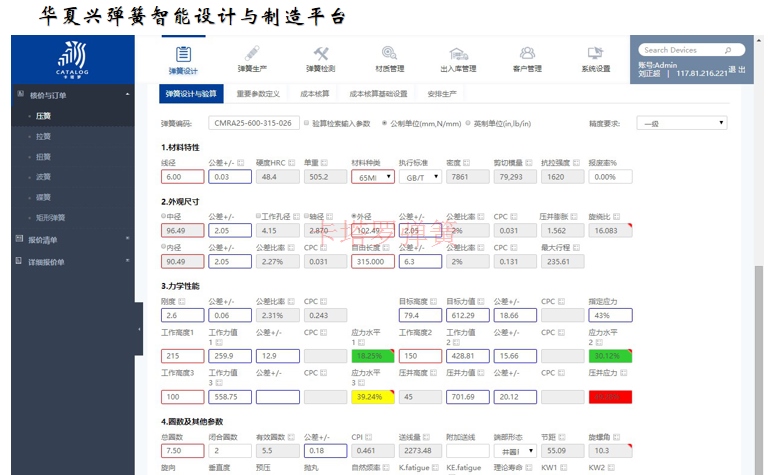Screen dimensions: 772x475
Task: Select the 内径 radio button
Action: 163,247
